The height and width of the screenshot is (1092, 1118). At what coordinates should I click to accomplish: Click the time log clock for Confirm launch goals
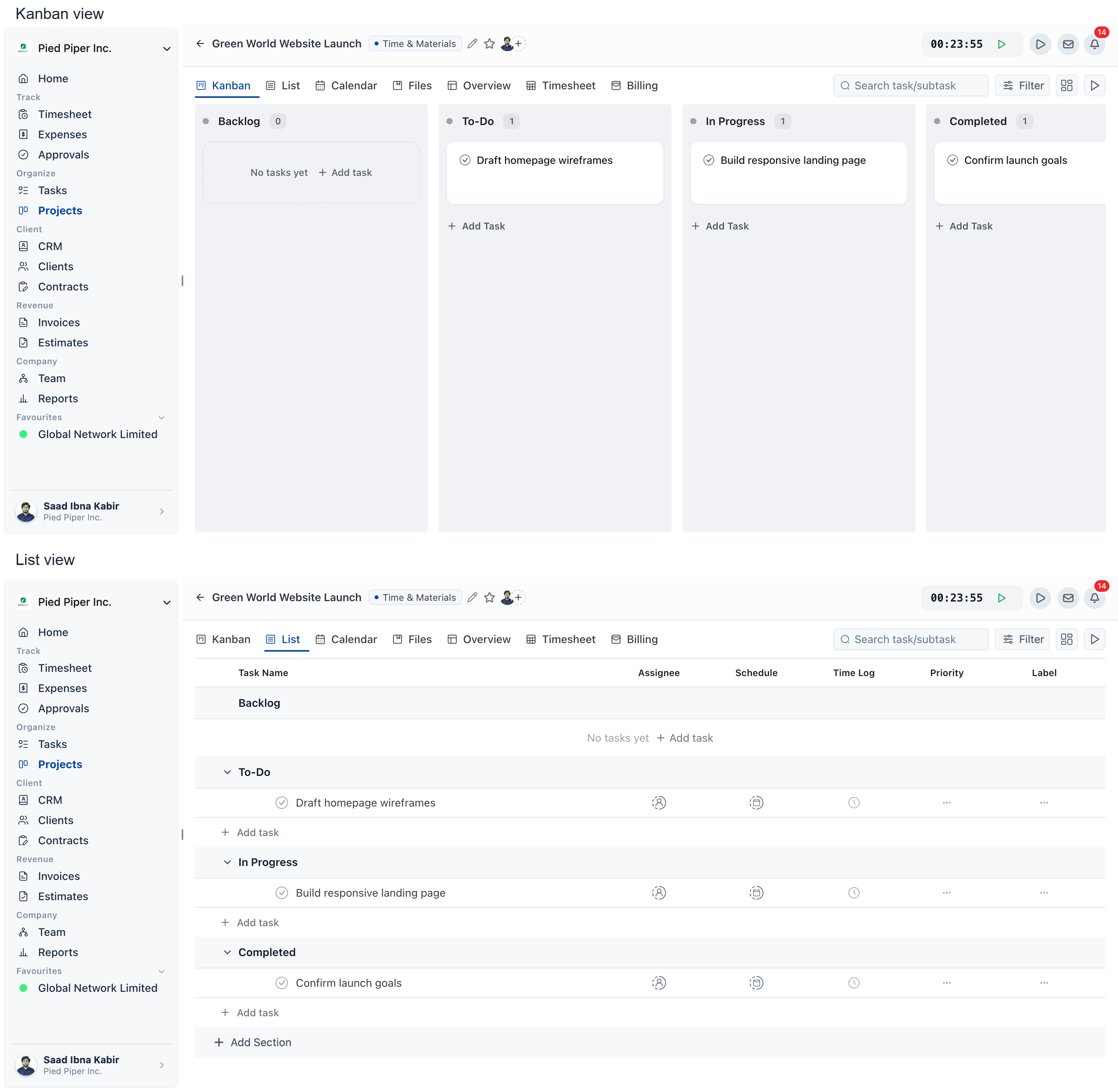coord(854,982)
